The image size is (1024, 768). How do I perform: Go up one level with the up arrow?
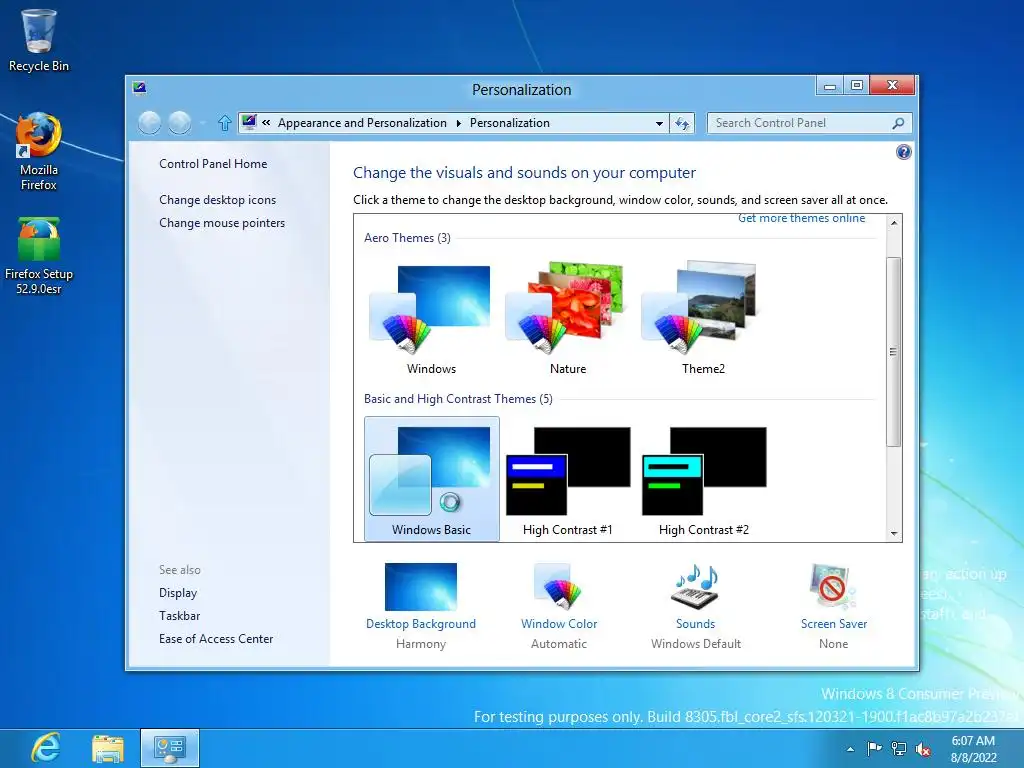click(x=225, y=123)
